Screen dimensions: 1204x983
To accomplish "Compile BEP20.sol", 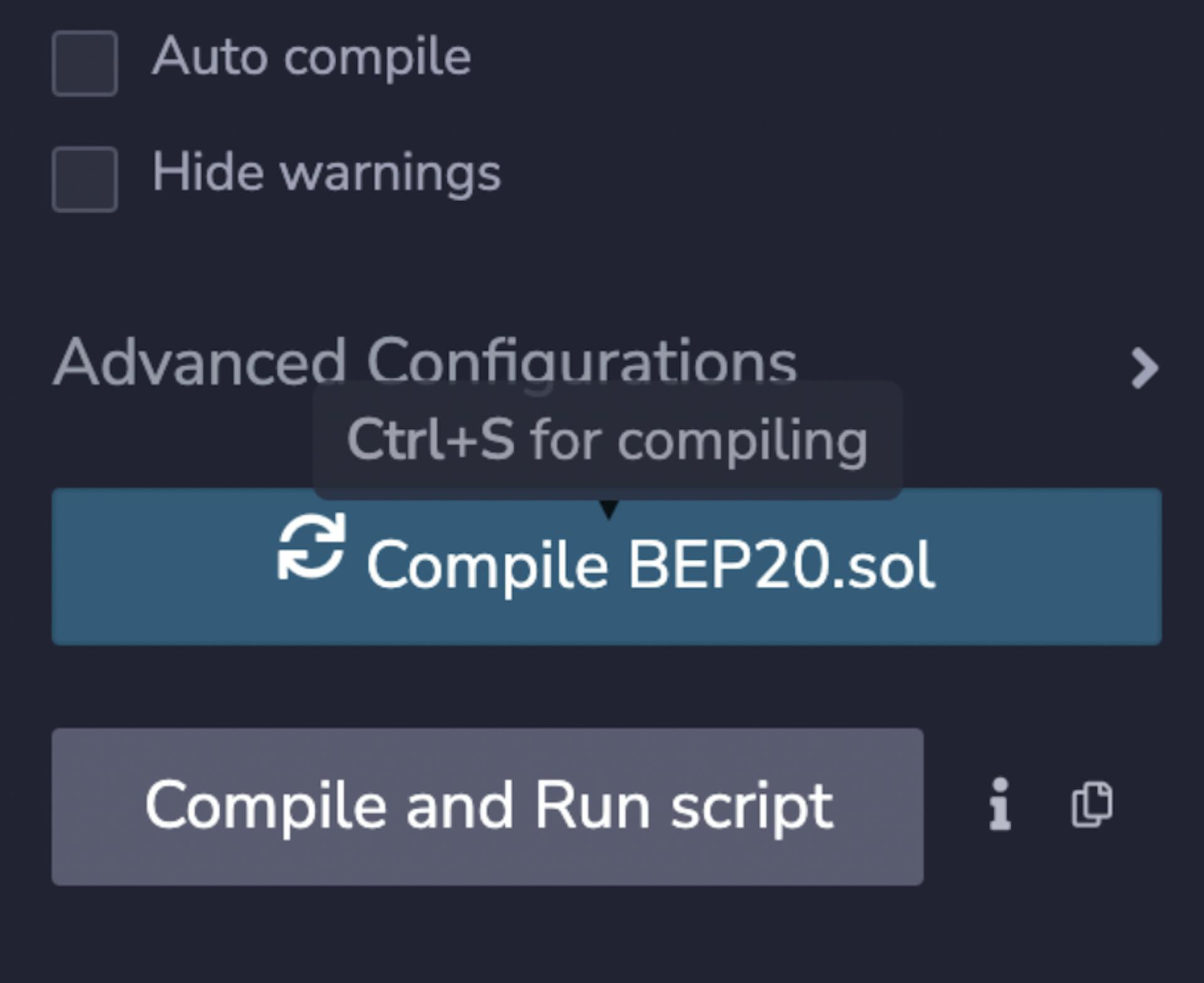I will pyautogui.click(x=606, y=567).
